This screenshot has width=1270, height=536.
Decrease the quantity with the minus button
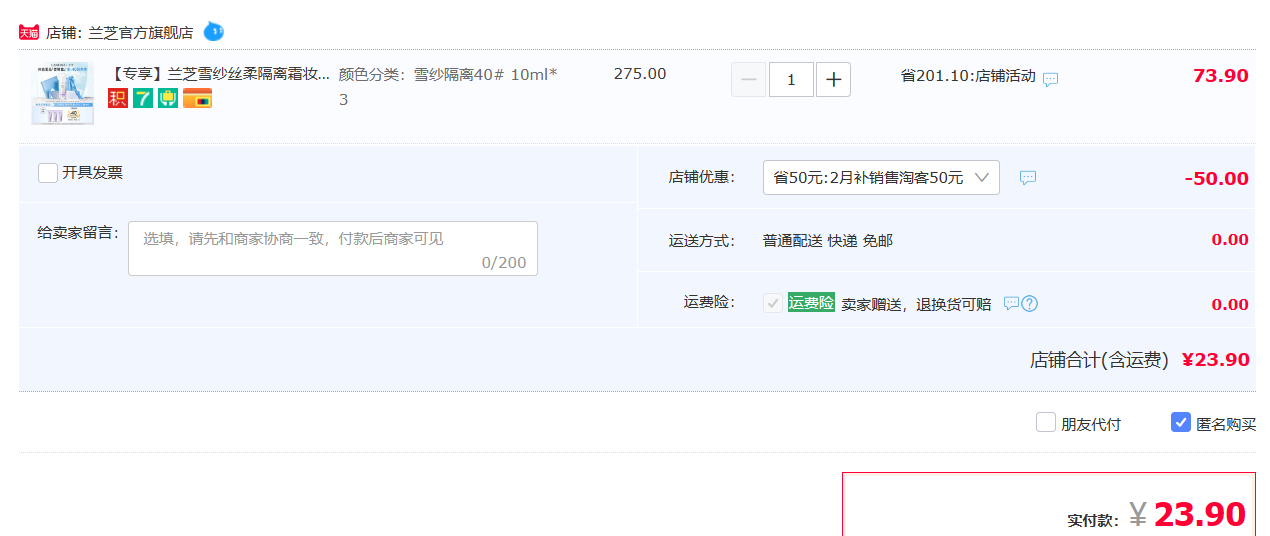click(749, 79)
